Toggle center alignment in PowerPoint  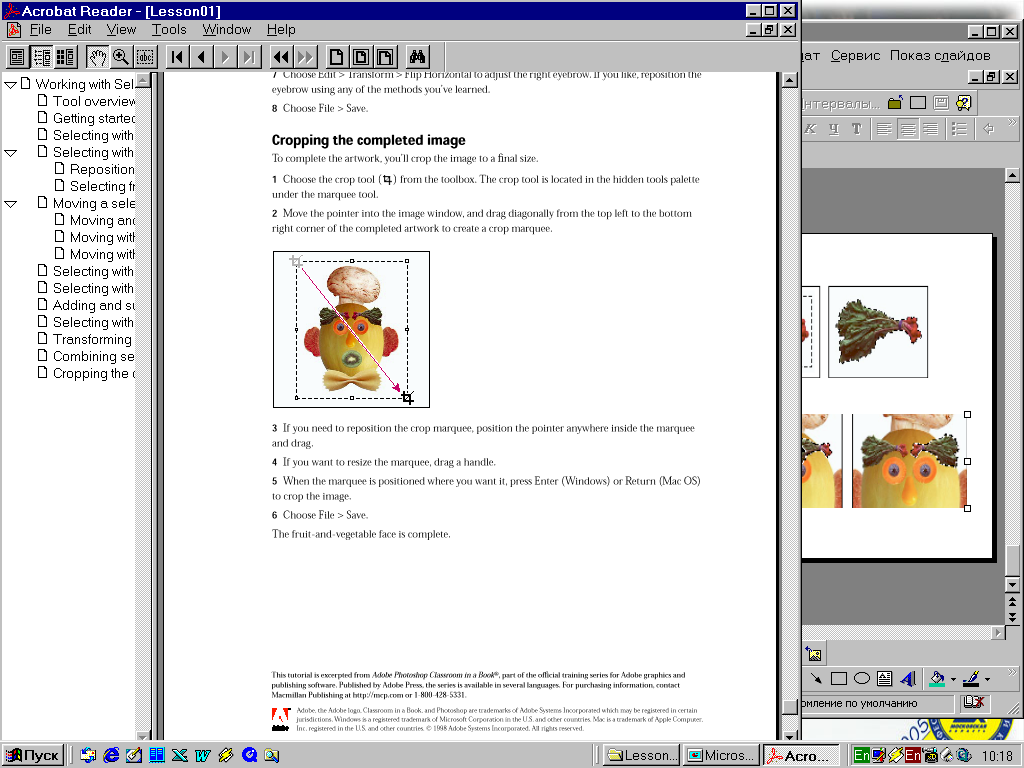click(x=908, y=129)
